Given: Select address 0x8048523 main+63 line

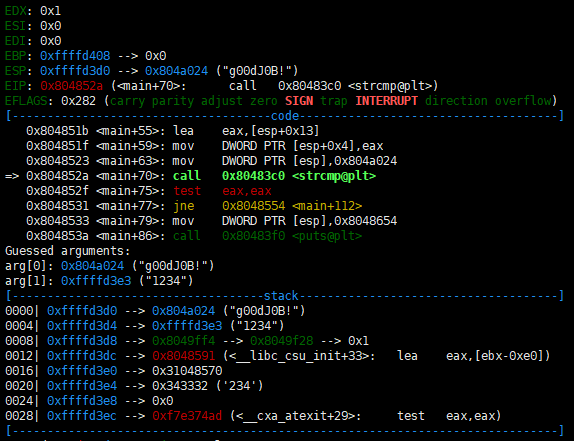Looking at the screenshot, I should click(57, 161).
